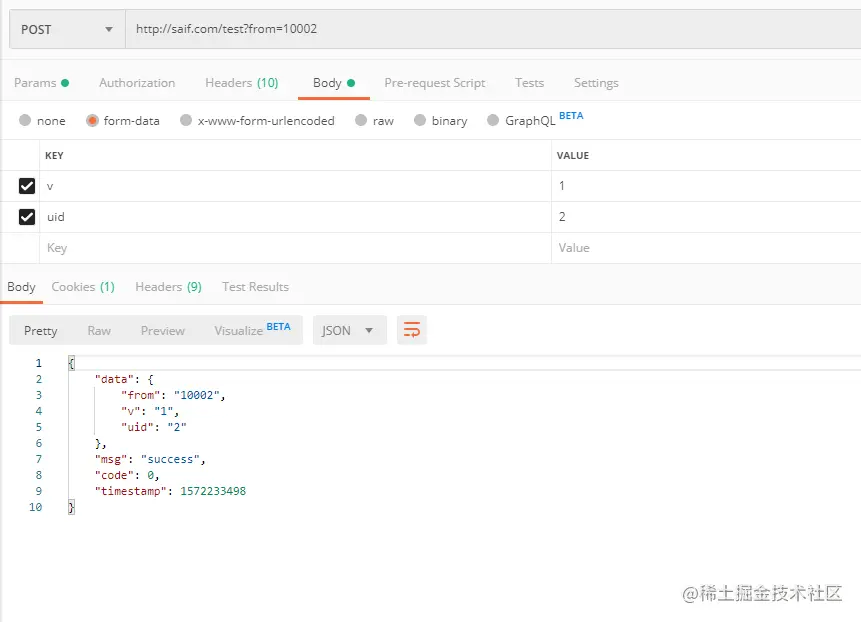Click the "success" msg value
This screenshot has height=622, width=861.
(x=170, y=460)
